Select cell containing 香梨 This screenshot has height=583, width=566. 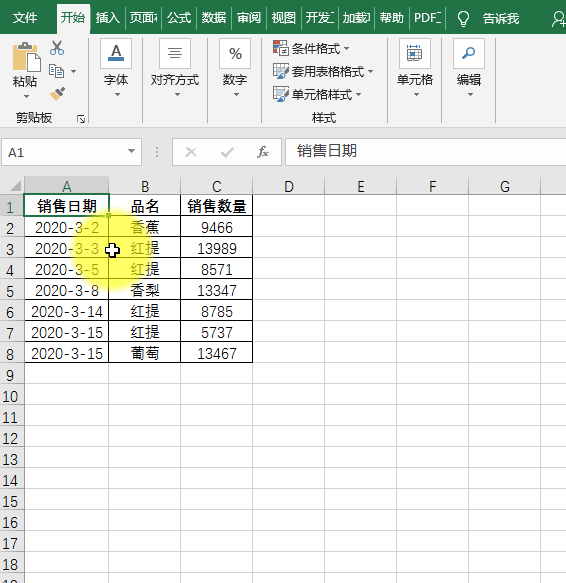pyautogui.click(x=145, y=290)
